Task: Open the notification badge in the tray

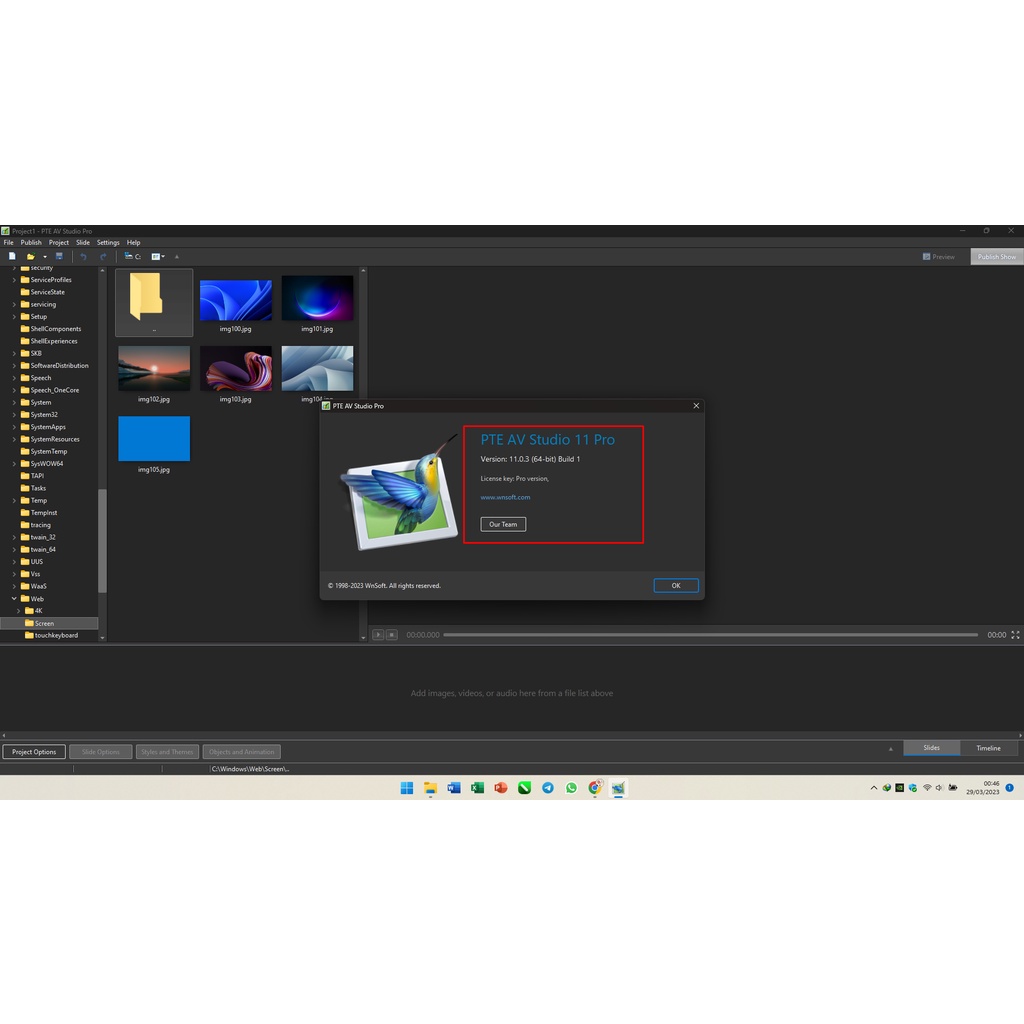Action: [x=1010, y=788]
